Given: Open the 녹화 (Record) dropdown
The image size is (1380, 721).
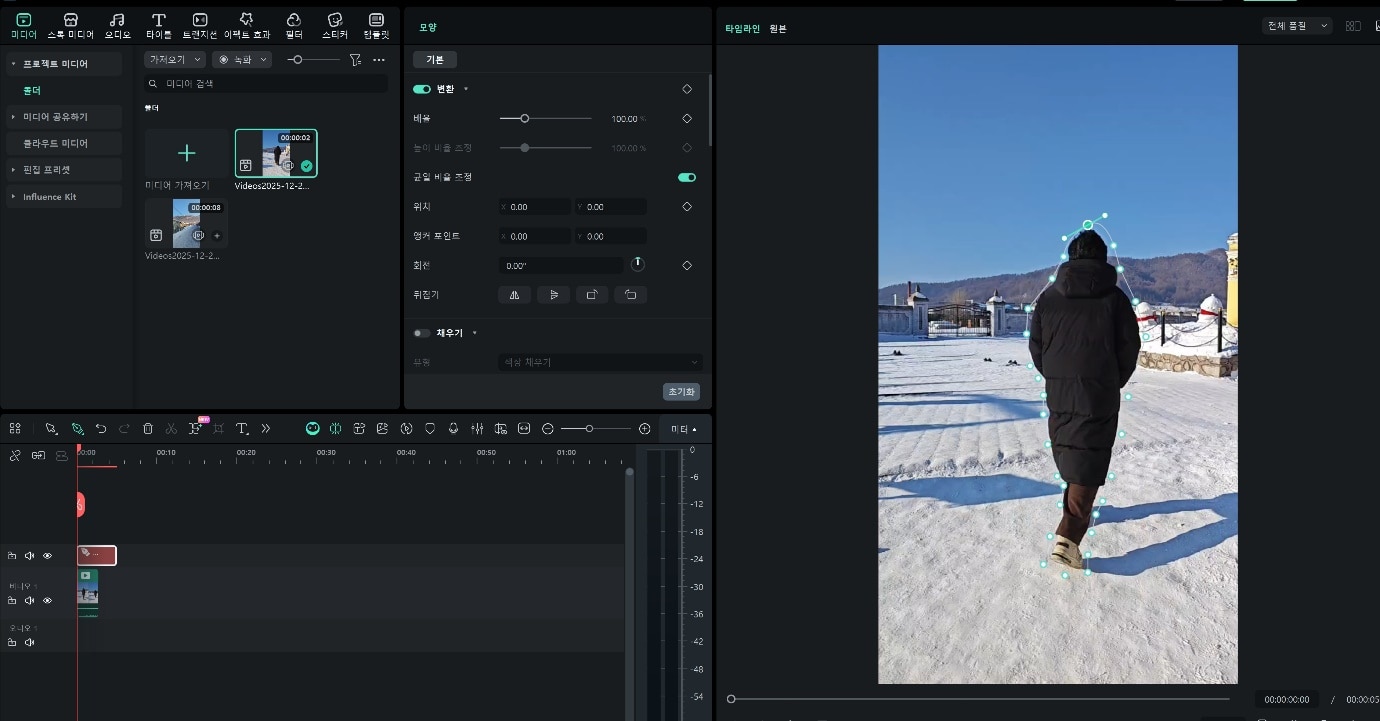Looking at the screenshot, I should (243, 60).
